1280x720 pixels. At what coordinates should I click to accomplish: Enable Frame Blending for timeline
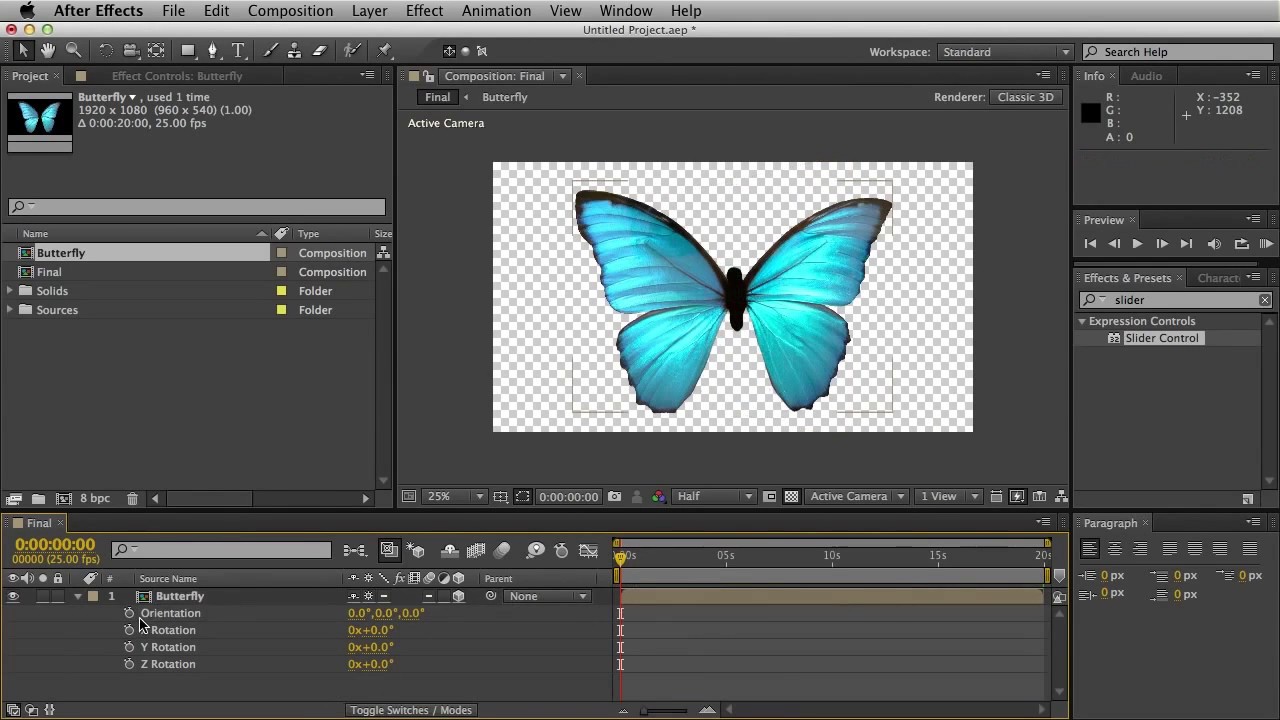(x=476, y=550)
